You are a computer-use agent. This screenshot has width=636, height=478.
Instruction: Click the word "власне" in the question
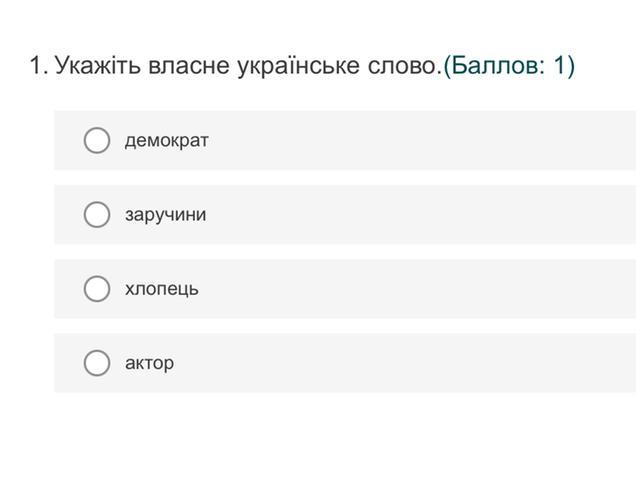tap(189, 66)
